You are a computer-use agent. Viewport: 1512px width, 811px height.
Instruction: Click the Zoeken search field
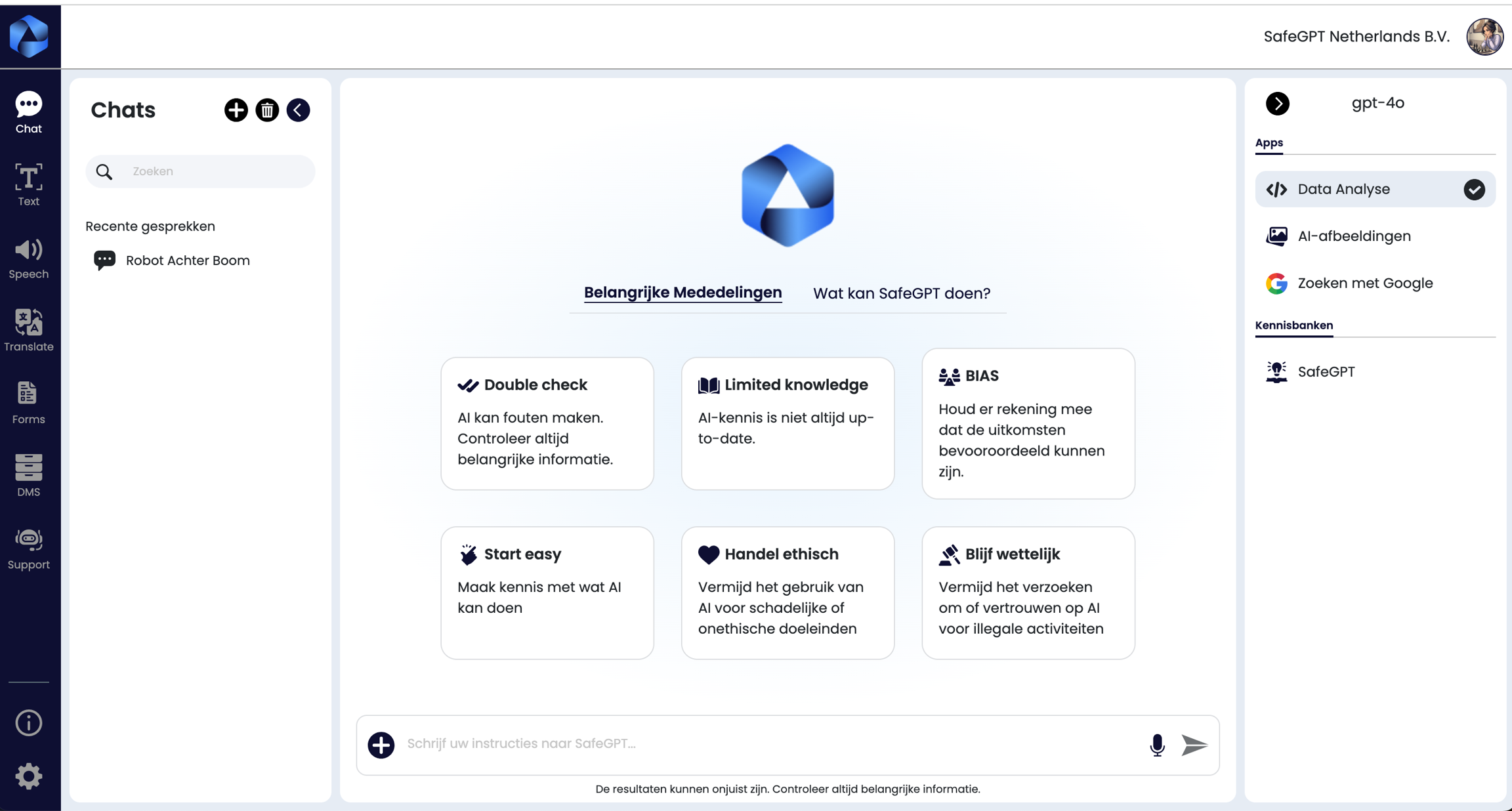(x=217, y=171)
